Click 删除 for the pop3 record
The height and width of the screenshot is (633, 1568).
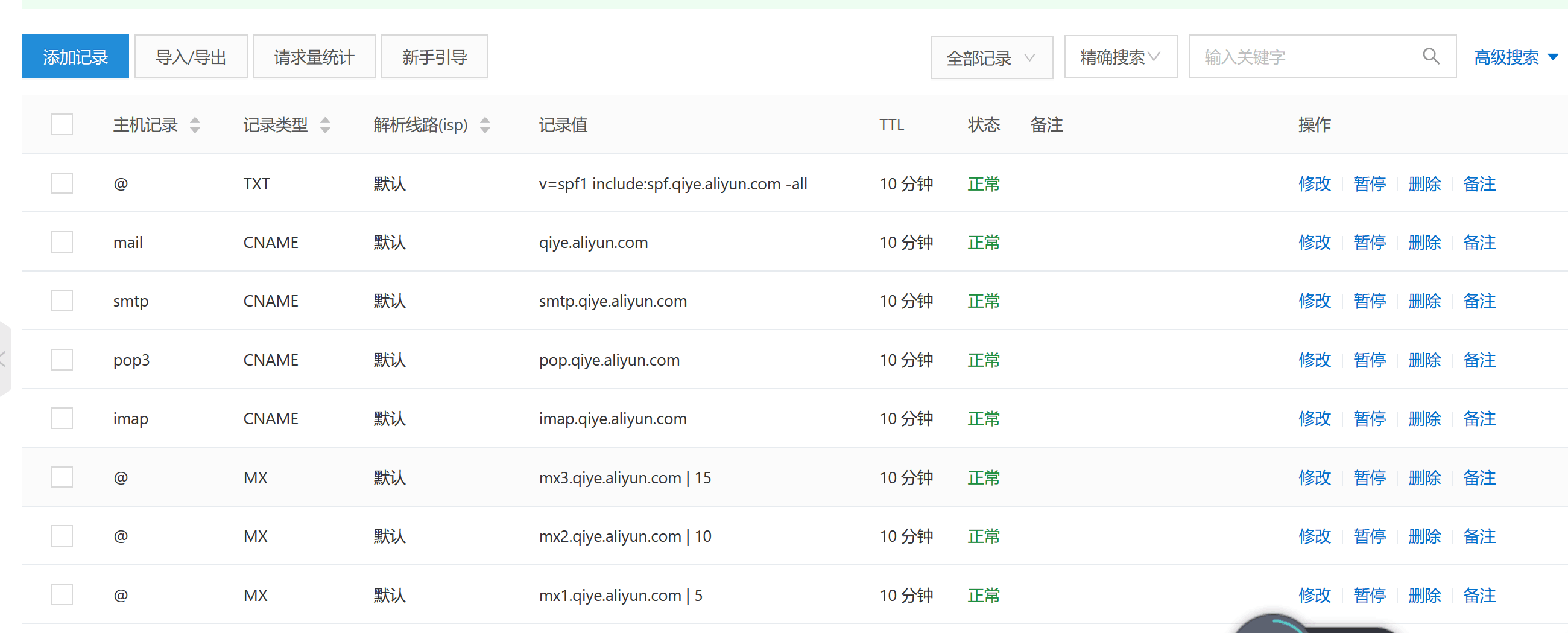click(1424, 360)
